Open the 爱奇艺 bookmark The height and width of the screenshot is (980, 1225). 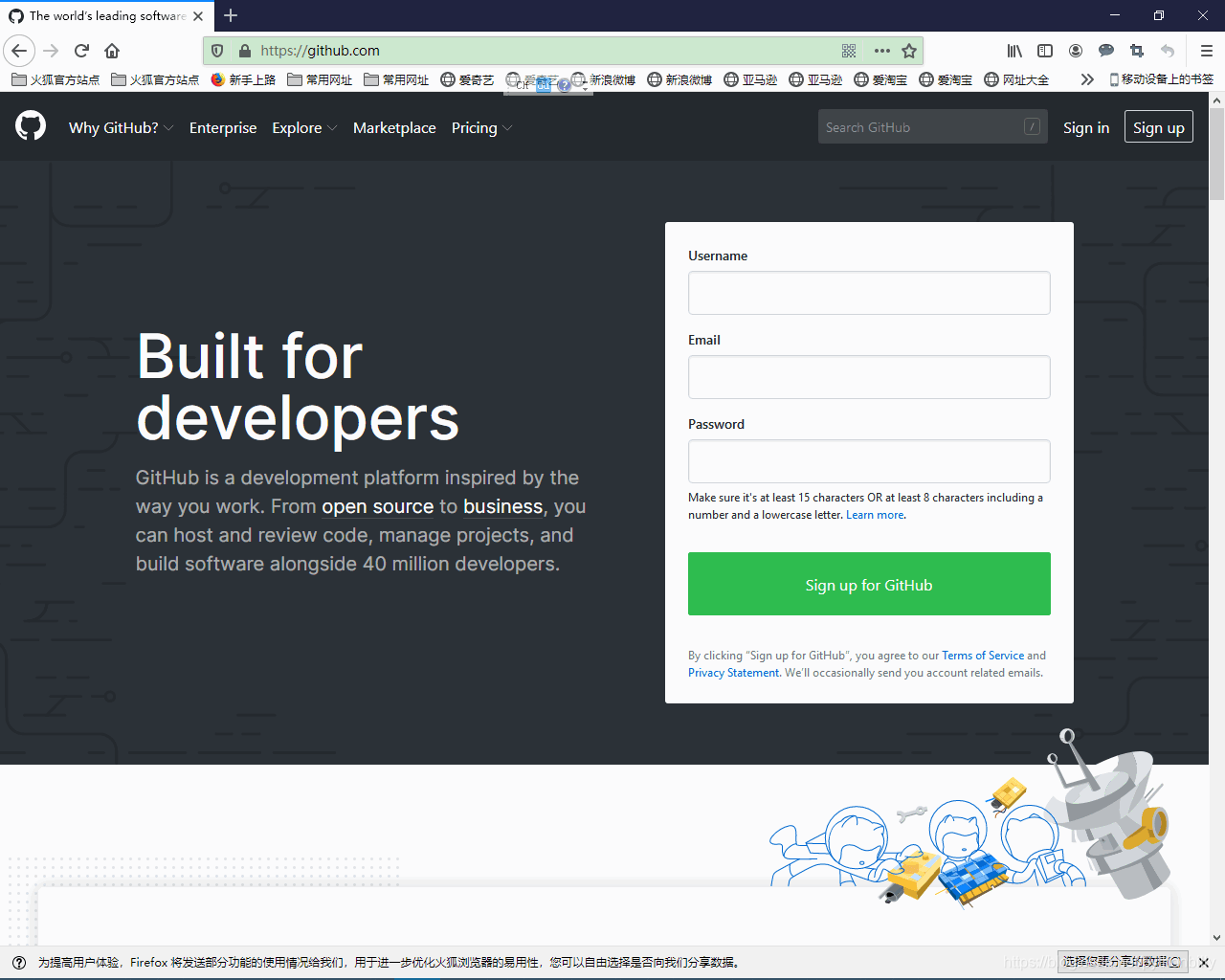pos(467,79)
